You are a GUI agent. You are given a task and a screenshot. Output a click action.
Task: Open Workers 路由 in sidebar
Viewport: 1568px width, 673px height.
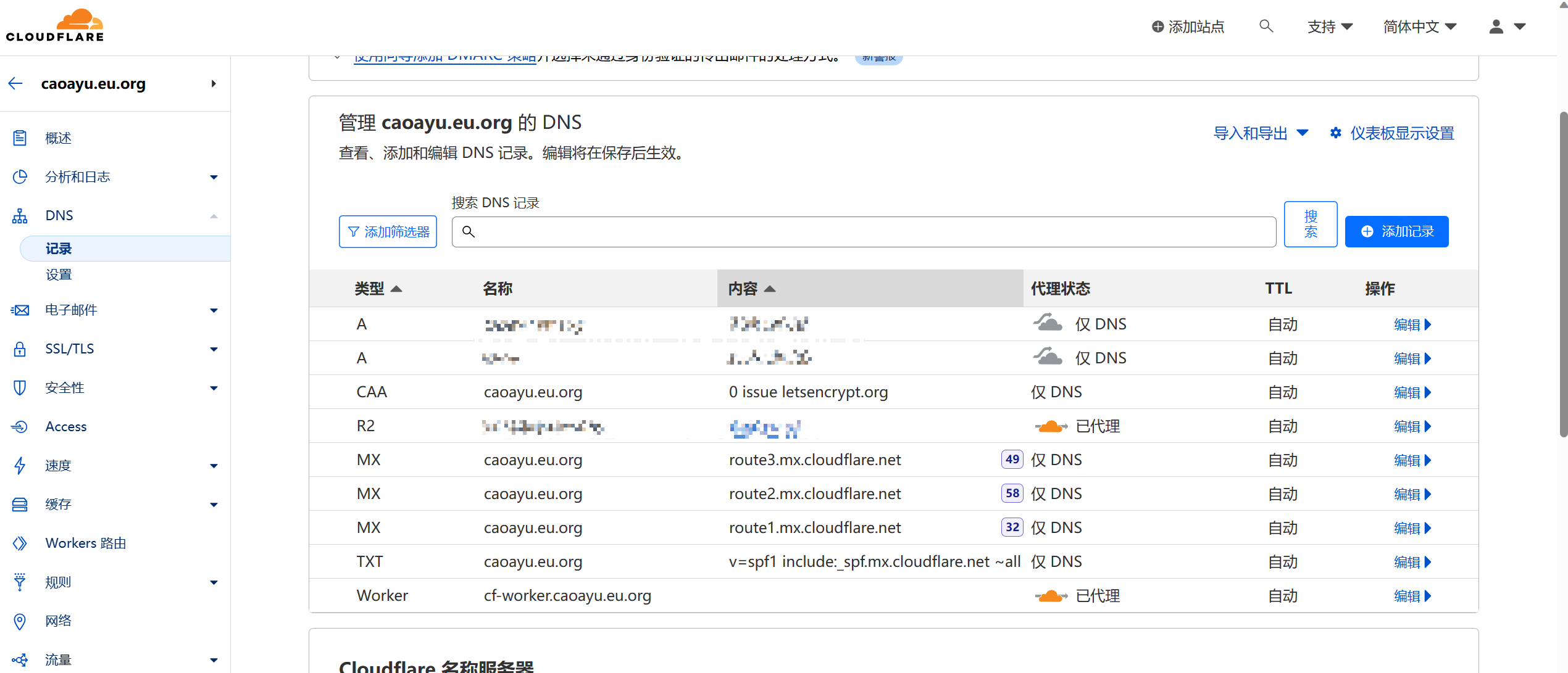85,543
